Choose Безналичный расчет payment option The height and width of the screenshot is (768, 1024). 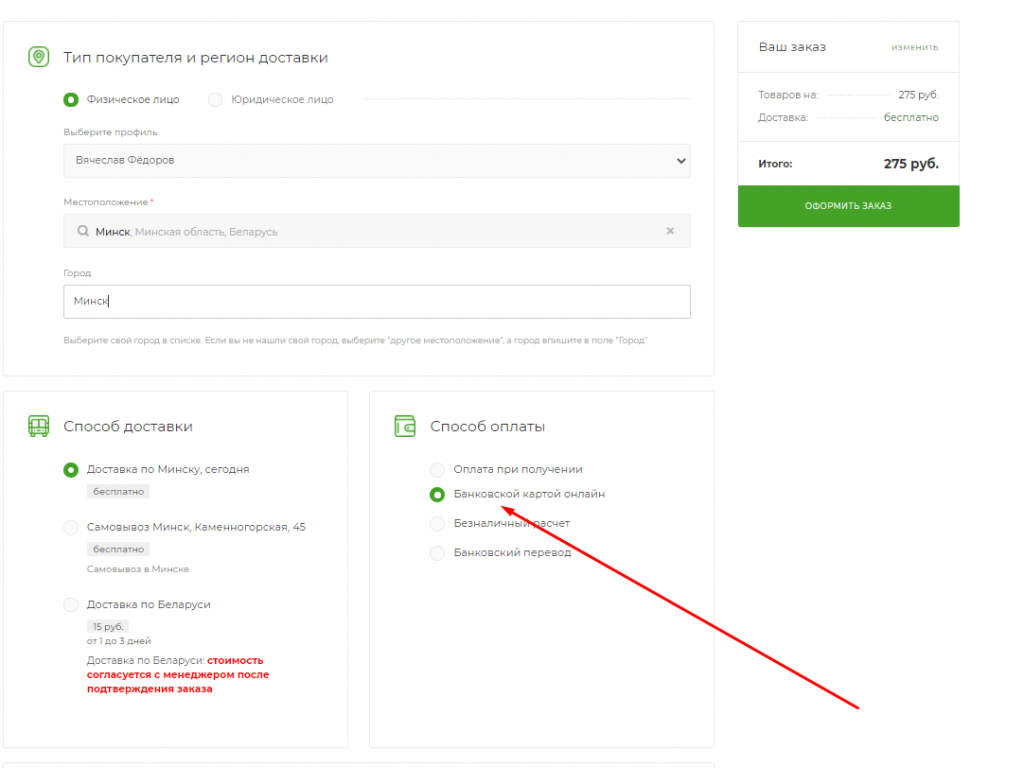[x=437, y=524]
